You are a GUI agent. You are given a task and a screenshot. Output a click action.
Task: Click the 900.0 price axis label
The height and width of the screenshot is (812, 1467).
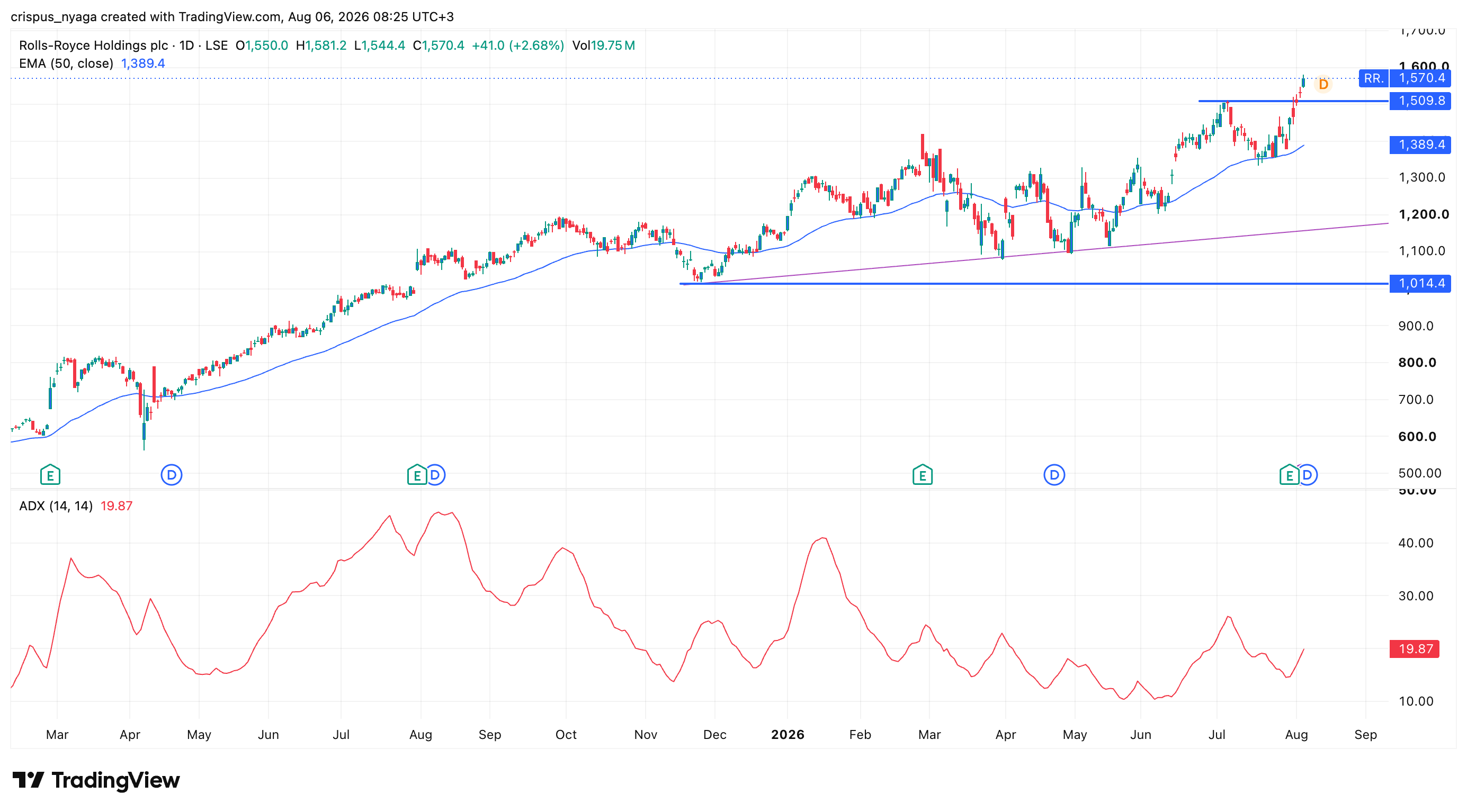(1417, 326)
